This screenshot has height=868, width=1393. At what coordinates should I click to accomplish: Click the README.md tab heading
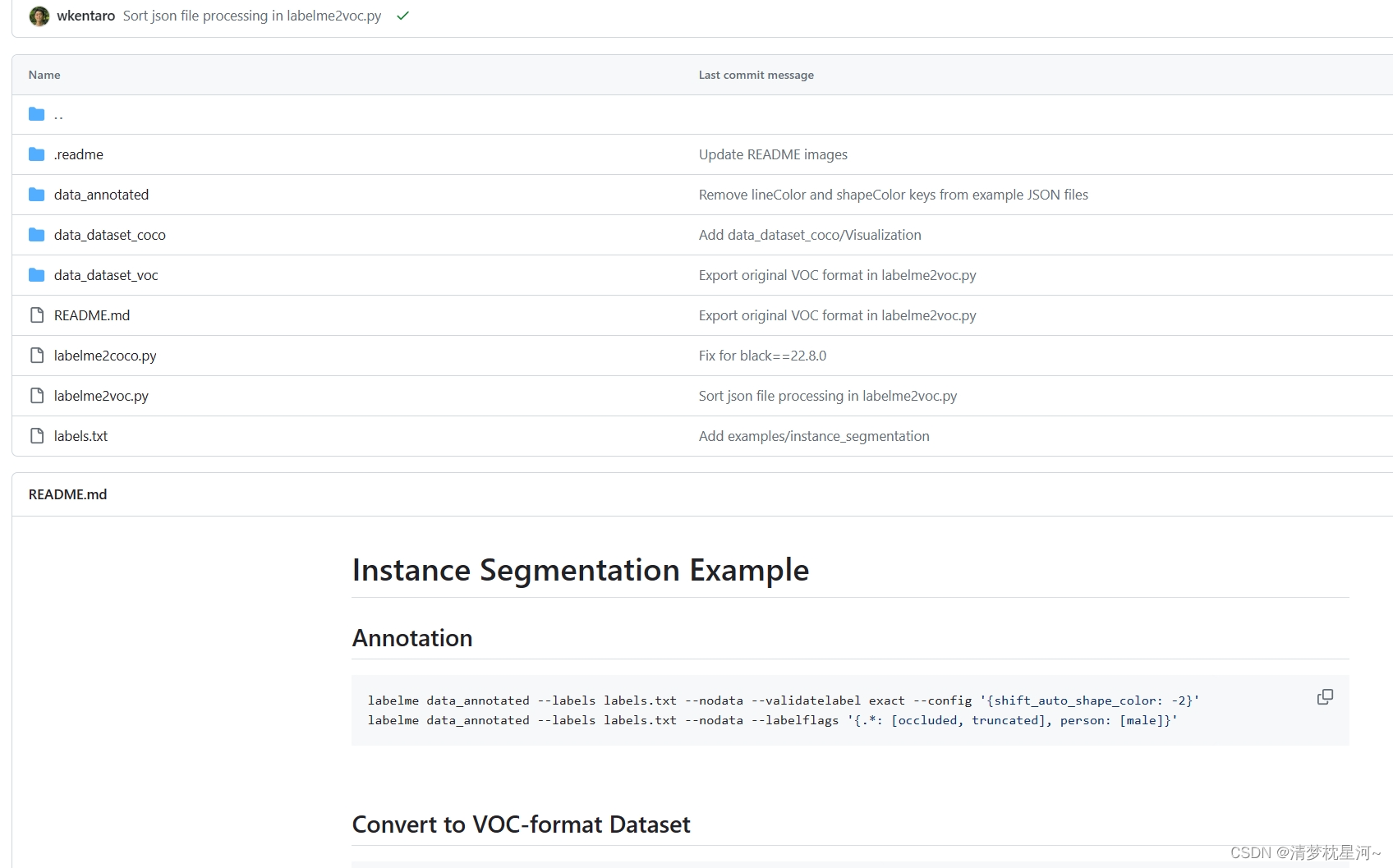point(67,494)
